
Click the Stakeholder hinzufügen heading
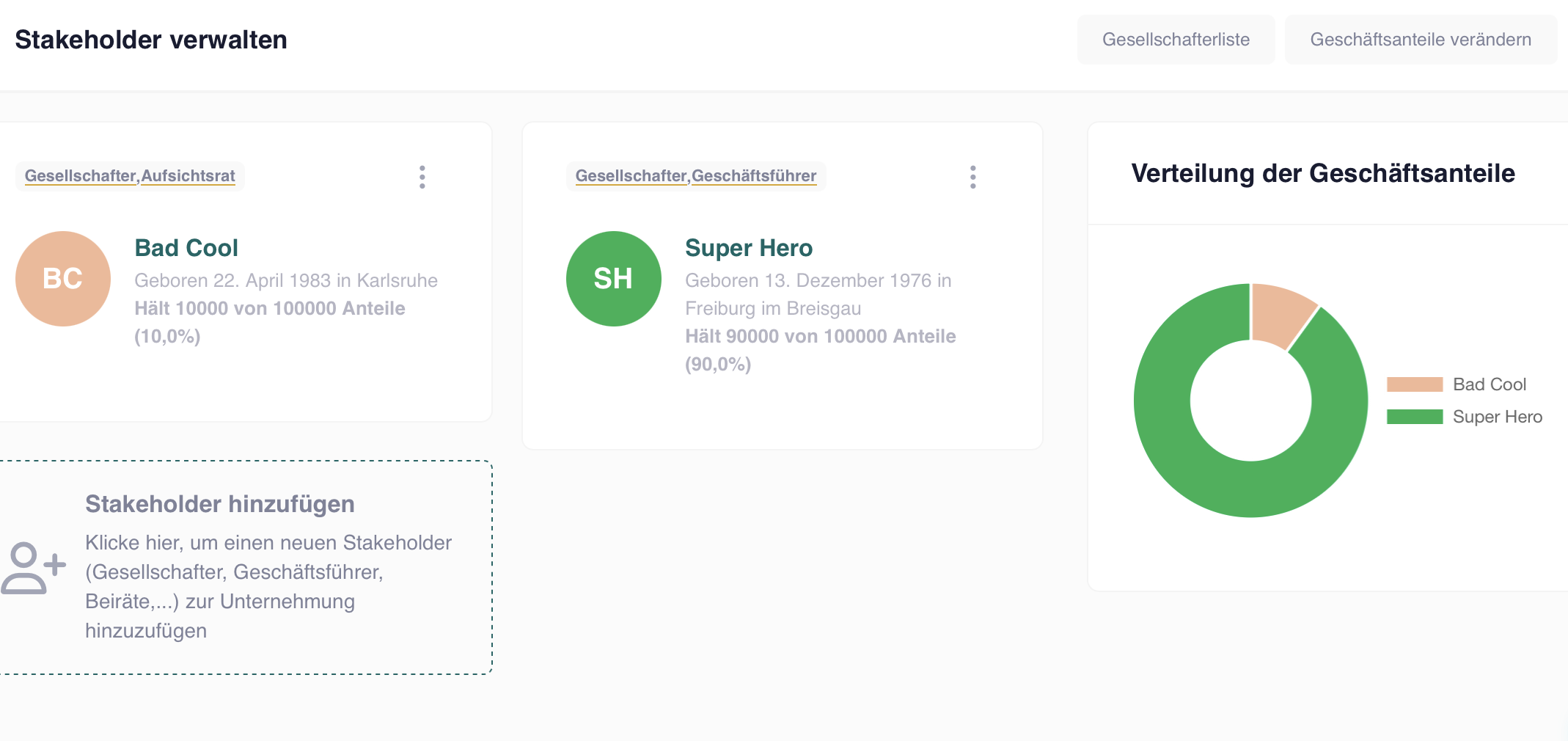219,504
